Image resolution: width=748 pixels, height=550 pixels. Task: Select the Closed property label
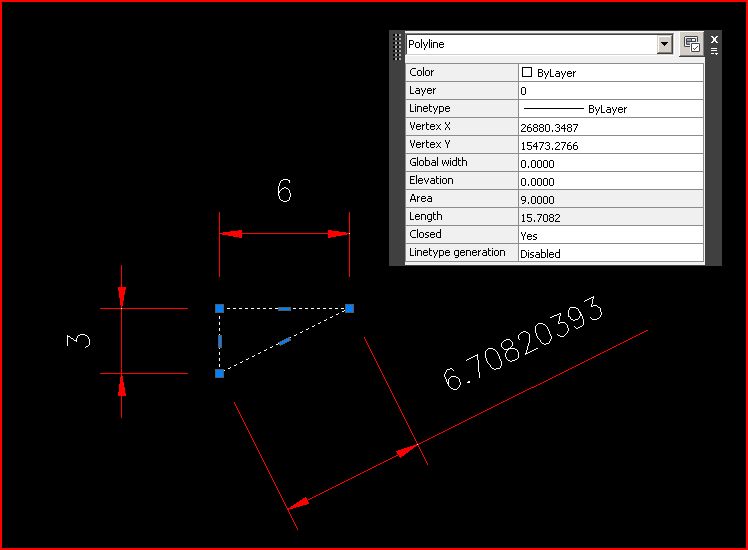(x=425, y=234)
